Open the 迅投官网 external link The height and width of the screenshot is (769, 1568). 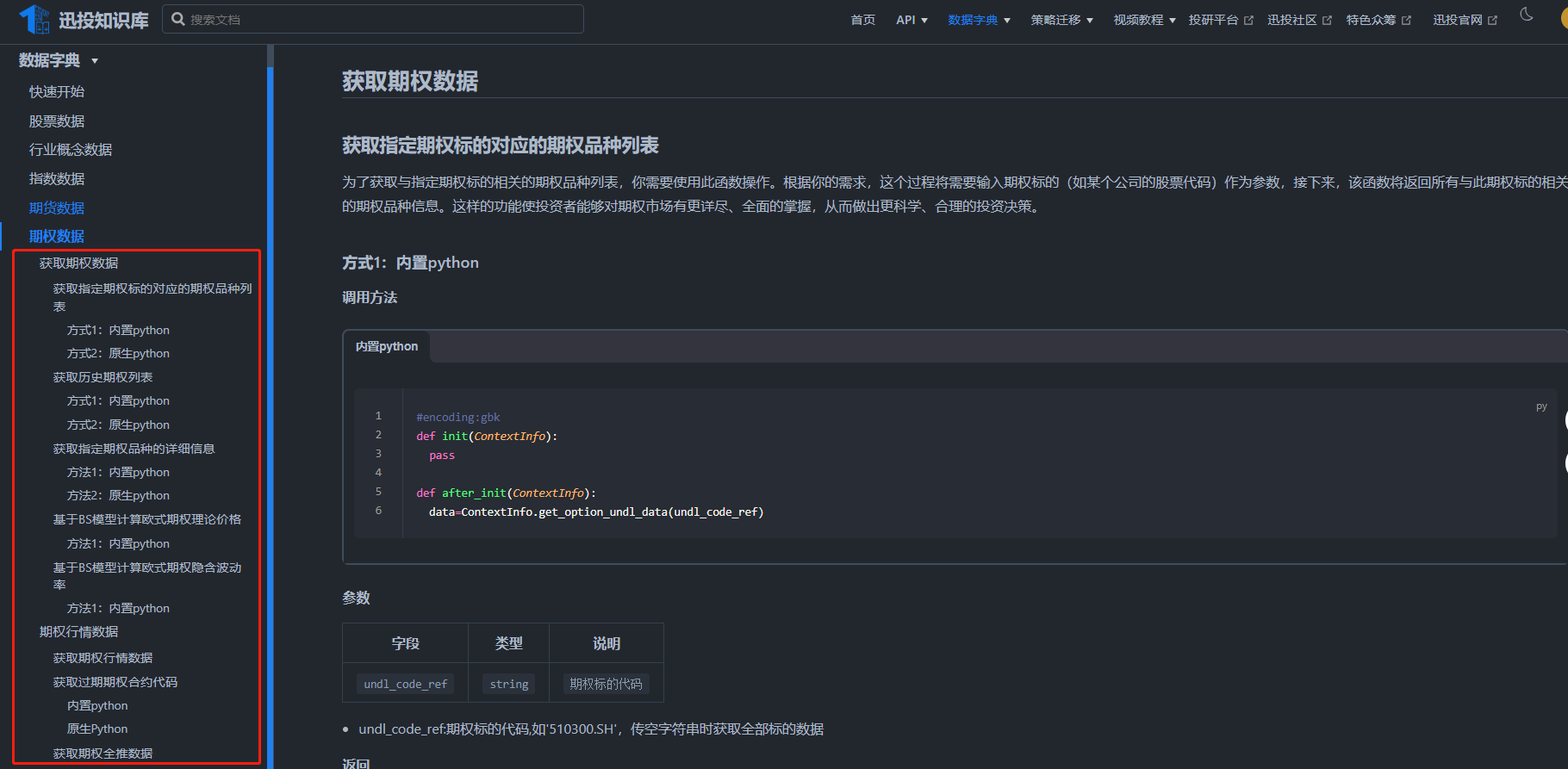coord(1465,20)
